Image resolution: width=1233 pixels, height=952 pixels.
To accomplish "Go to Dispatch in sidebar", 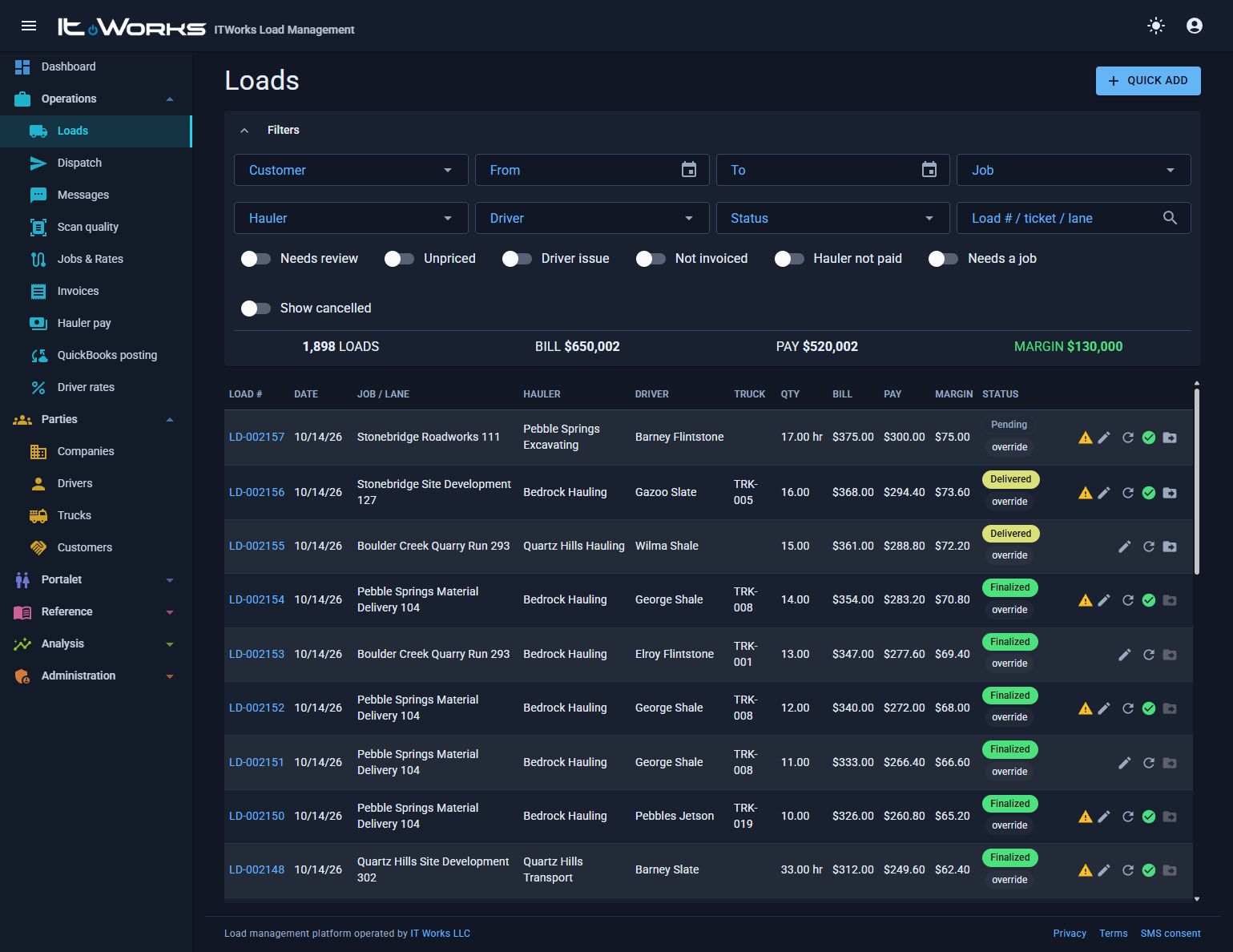I will click(96, 163).
